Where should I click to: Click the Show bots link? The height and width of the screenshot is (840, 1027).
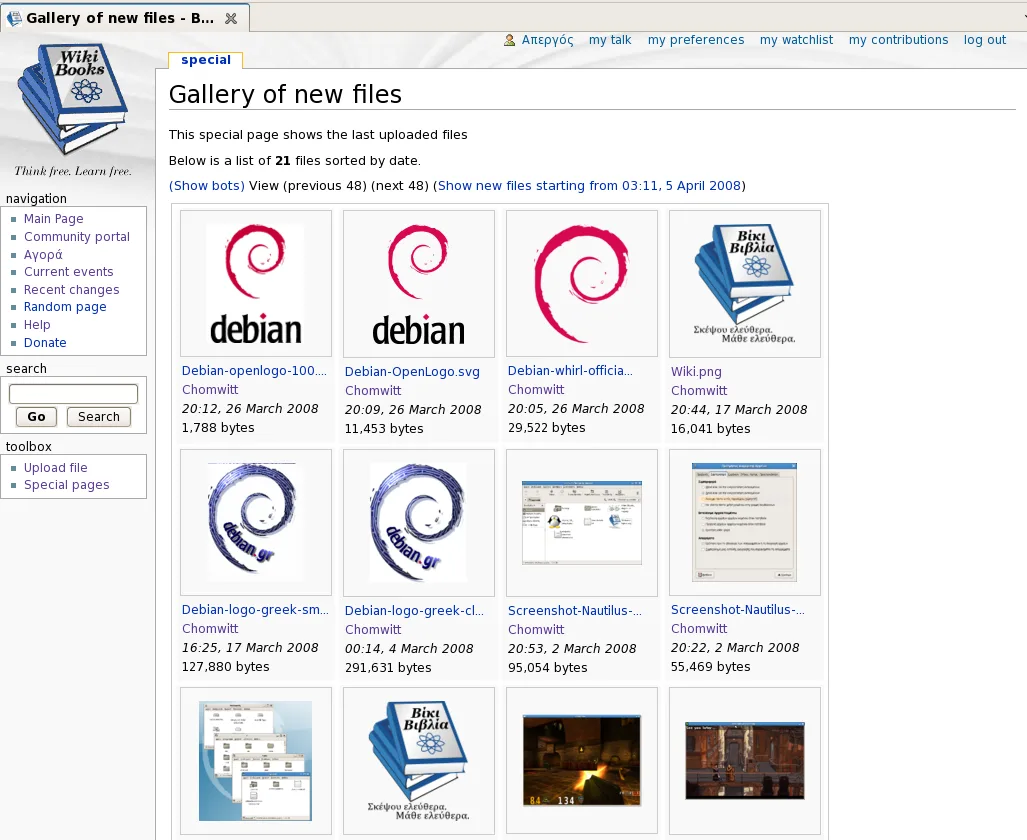(x=207, y=185)
